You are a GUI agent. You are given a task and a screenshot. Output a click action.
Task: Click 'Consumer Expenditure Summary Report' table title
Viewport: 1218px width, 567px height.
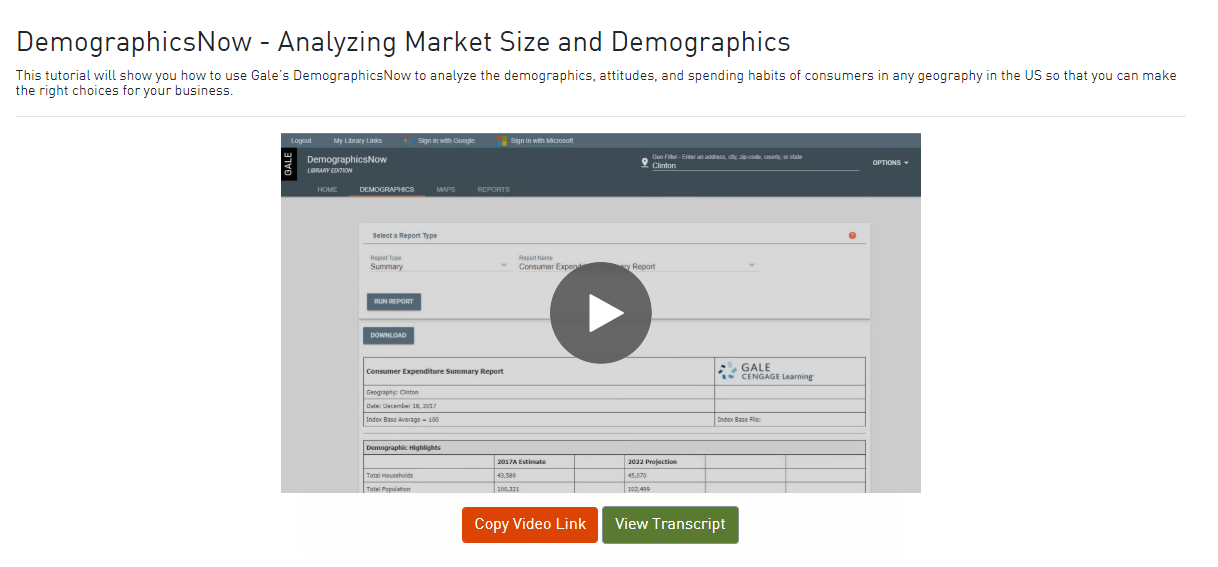pyautogui.click(x=435, y=371)
